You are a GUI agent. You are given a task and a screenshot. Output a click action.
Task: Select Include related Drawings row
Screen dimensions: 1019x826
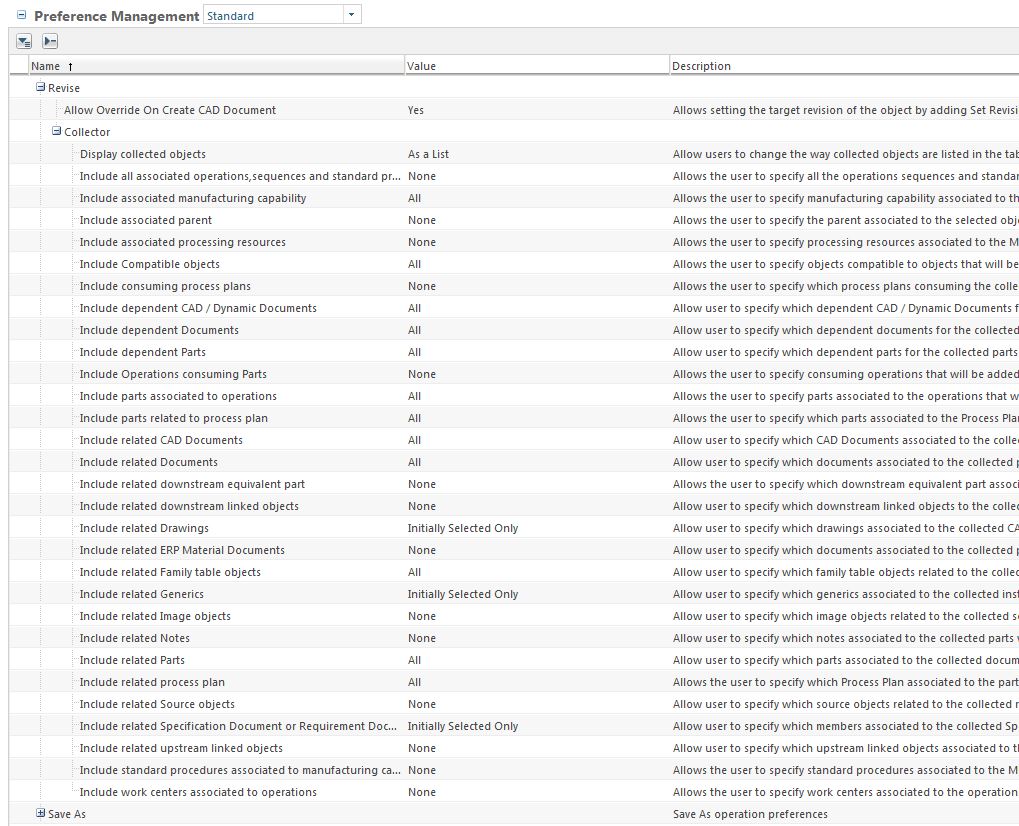pyautogui.click(x=144, y=528)
